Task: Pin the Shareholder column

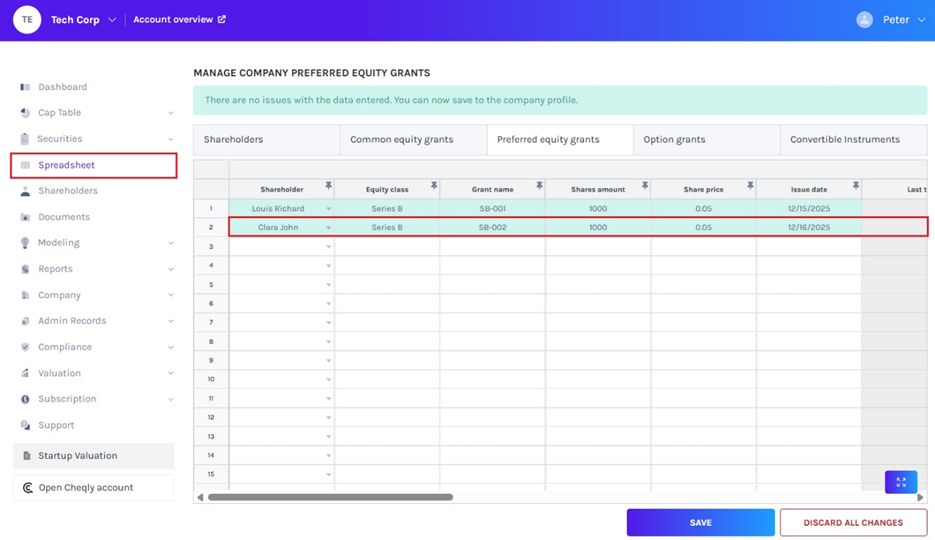Action: point(329,186)
